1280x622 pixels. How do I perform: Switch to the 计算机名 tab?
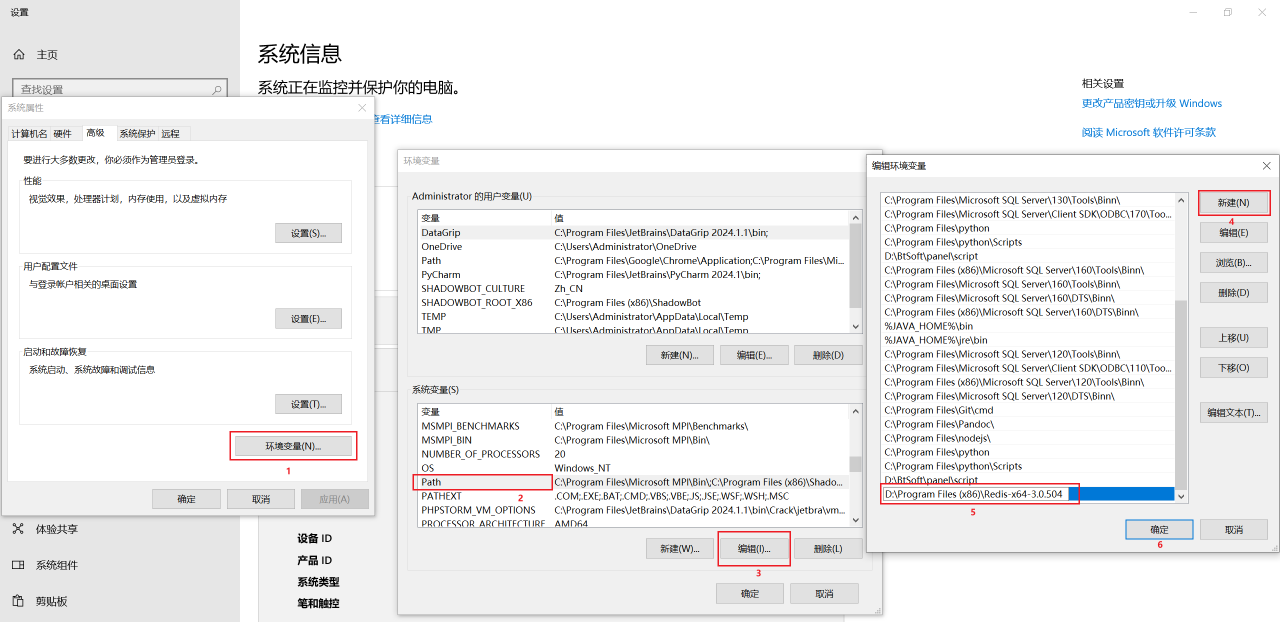tap(29, 134)
